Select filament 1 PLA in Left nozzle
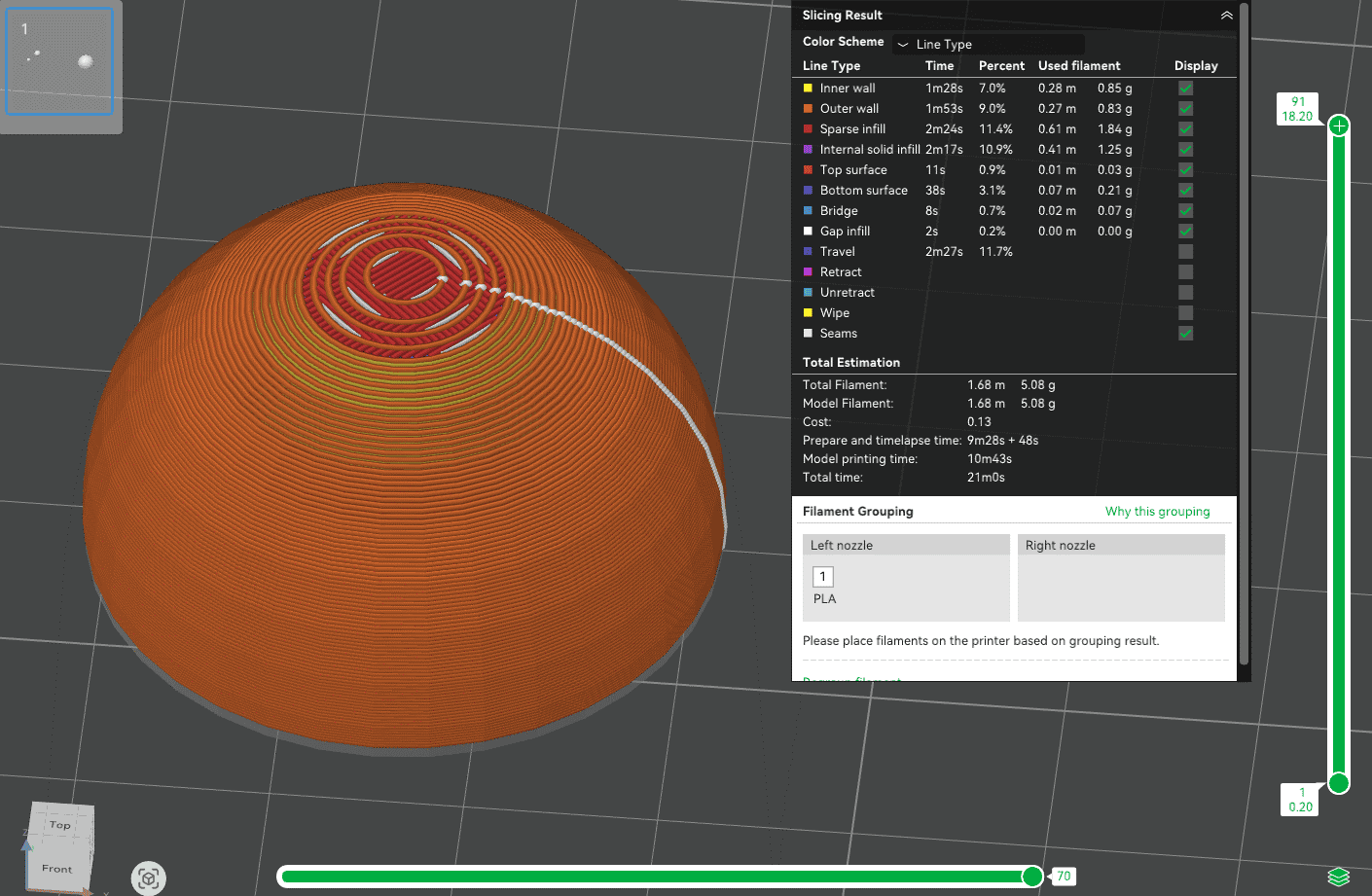Image resolution: width=1372 pixels, height=896 pixels. [x=823, y=577]
